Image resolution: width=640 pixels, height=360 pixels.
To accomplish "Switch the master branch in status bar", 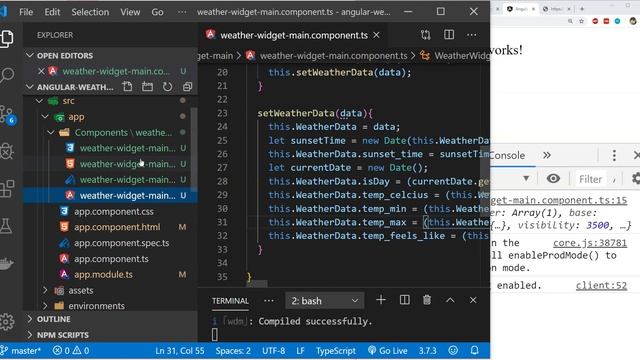I will coord(21,351).
